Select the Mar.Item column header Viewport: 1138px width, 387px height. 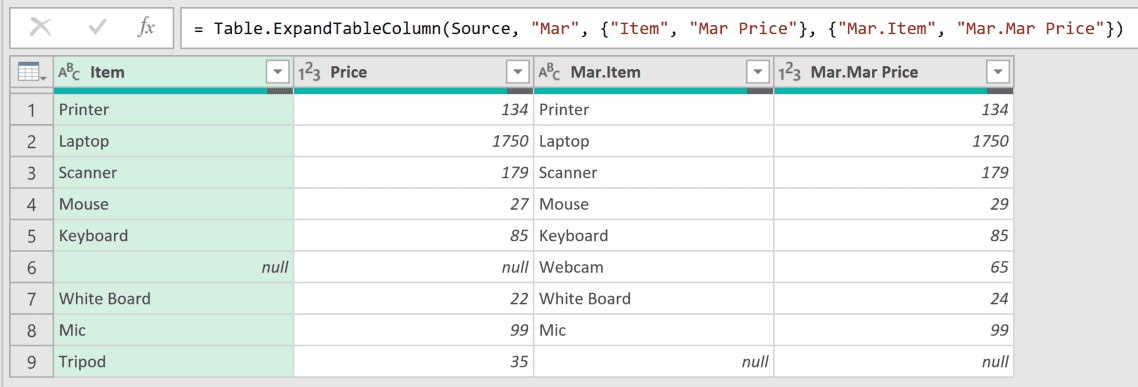[654, 73]
